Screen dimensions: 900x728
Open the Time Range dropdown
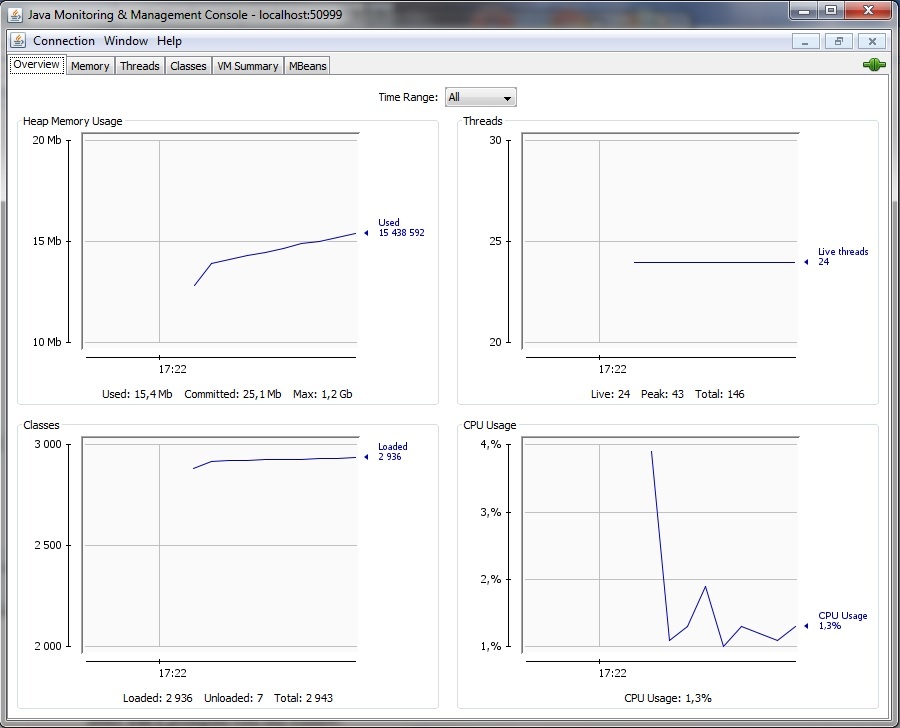click(x=480, y=97)
